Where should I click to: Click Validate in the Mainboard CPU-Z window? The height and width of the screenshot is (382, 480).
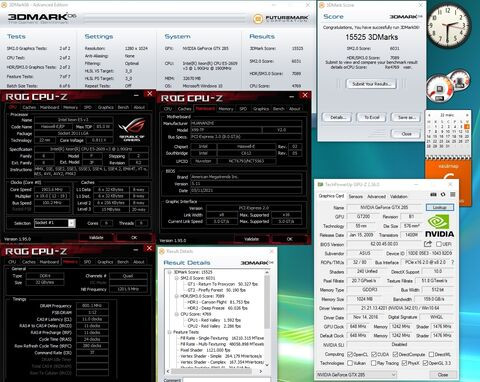click(251, 239)
